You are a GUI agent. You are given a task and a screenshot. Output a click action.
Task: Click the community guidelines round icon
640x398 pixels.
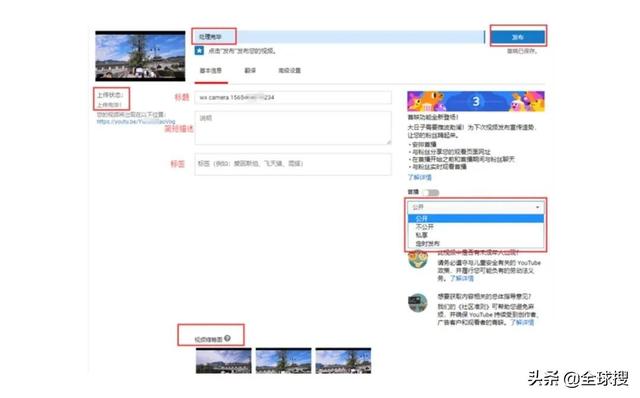(x=418, y=302)
